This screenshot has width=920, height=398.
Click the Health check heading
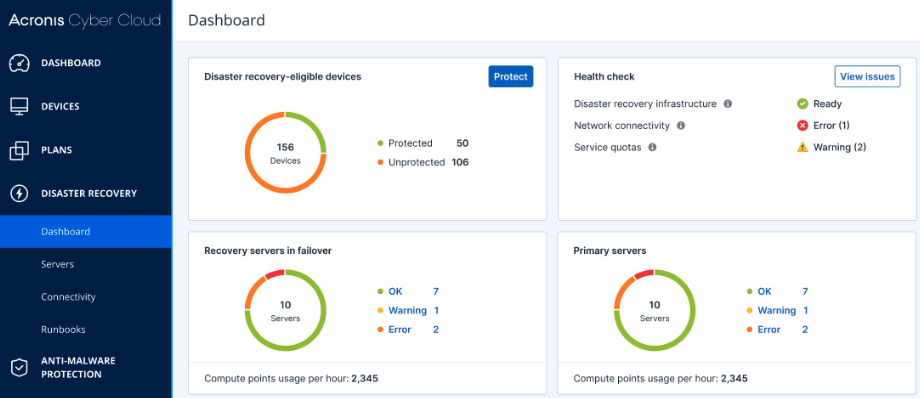pos(604,76)
